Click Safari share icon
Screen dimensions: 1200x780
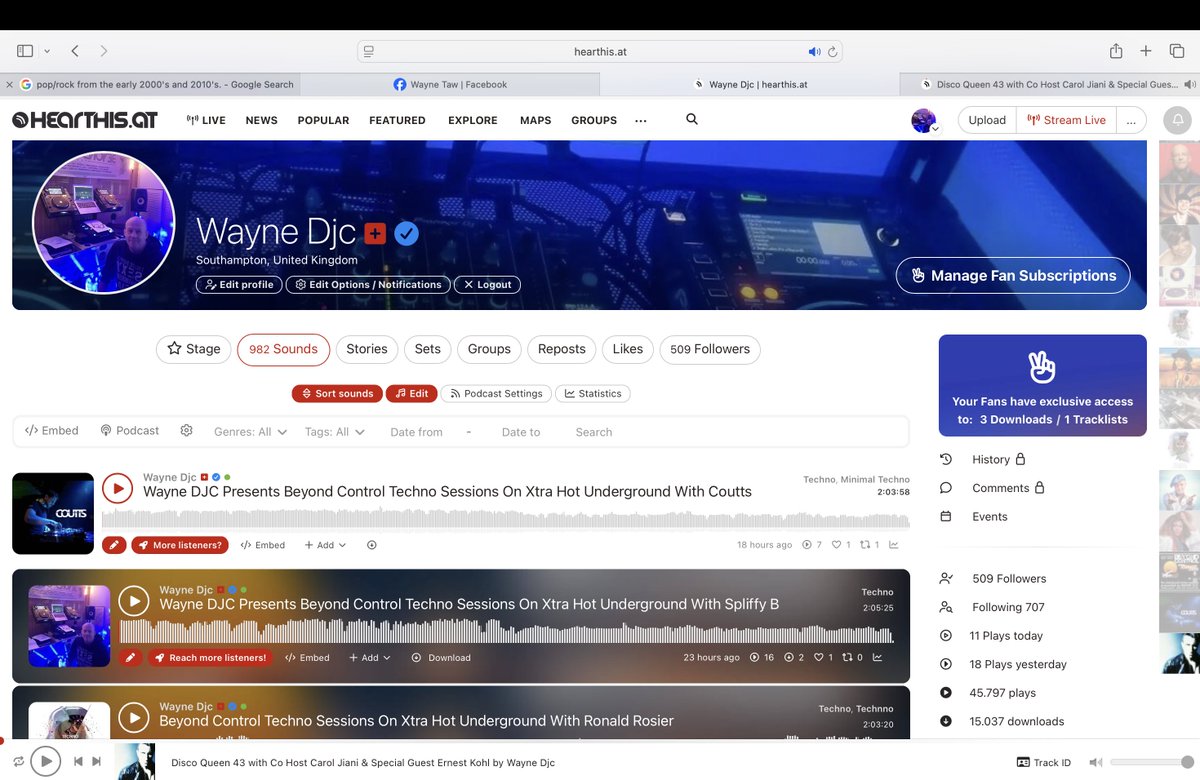coord(1116,51)
